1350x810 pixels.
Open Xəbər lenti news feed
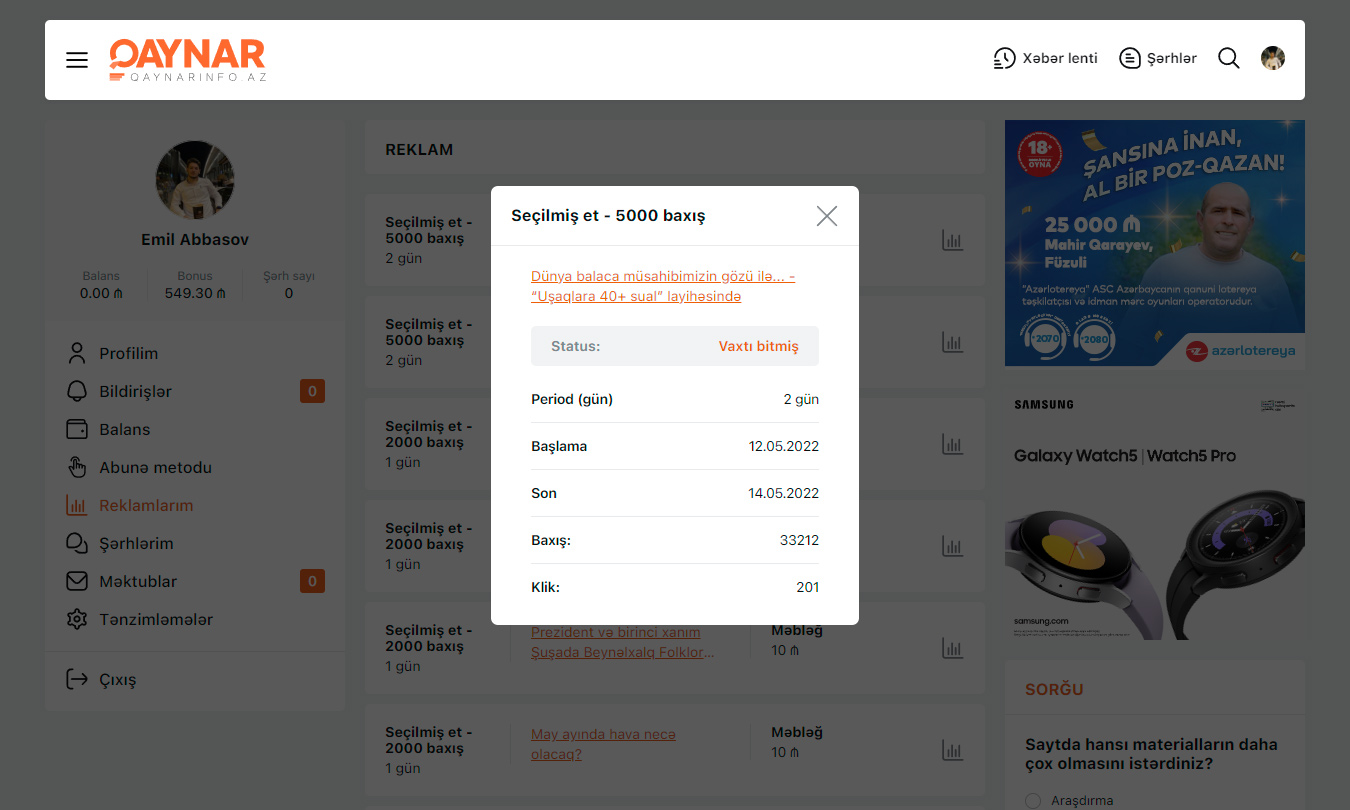1045,58
